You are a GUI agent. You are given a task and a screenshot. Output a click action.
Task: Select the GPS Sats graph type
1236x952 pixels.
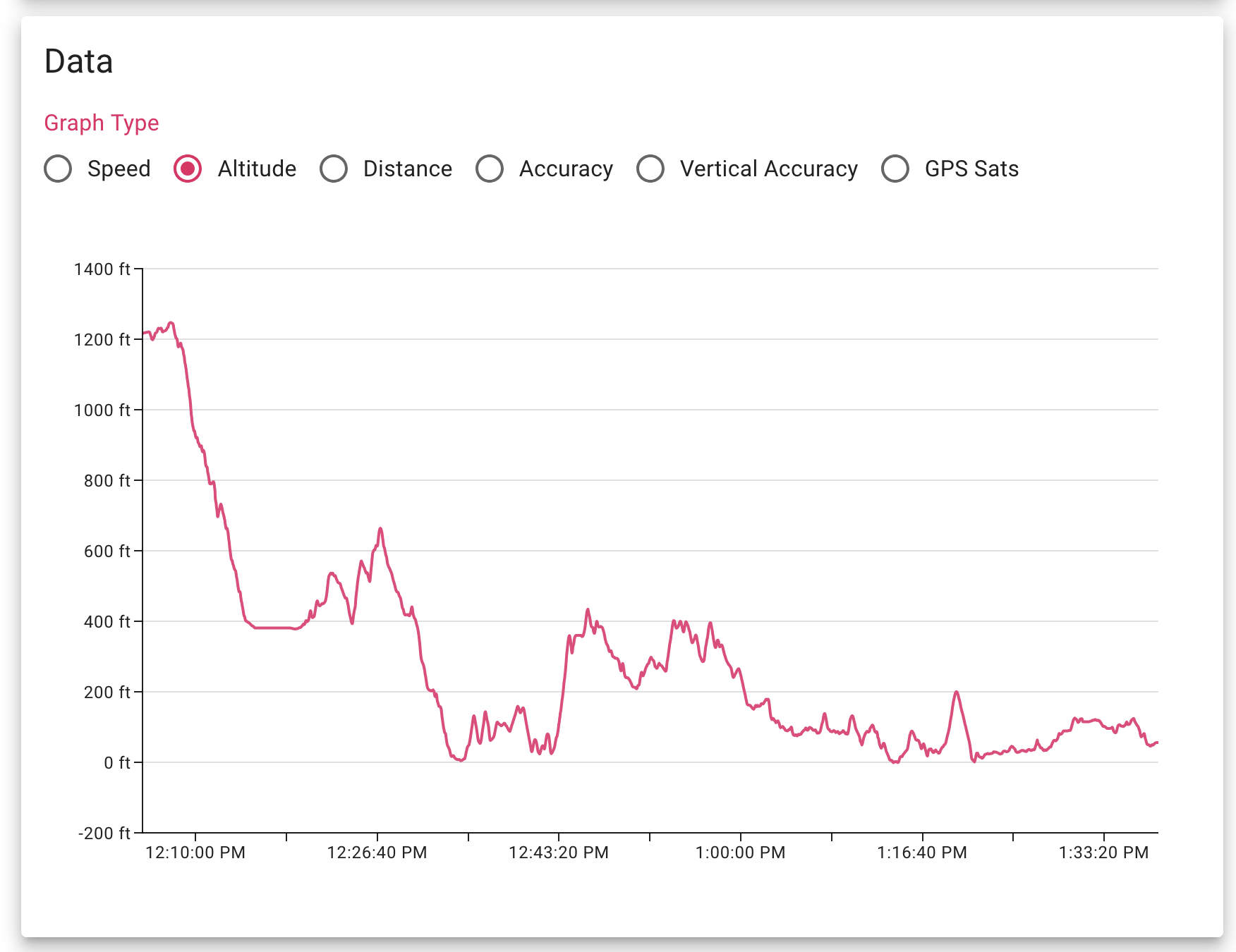895,169
